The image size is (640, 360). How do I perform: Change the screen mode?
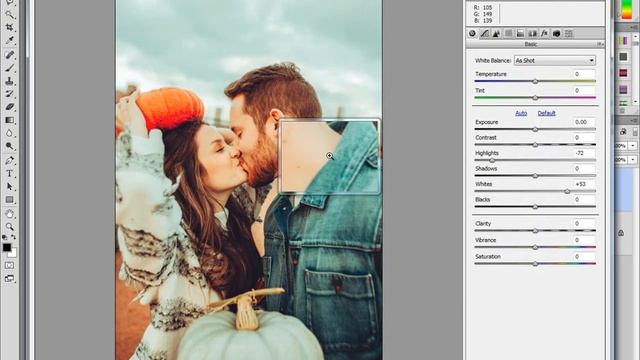(x=9, y=279)
